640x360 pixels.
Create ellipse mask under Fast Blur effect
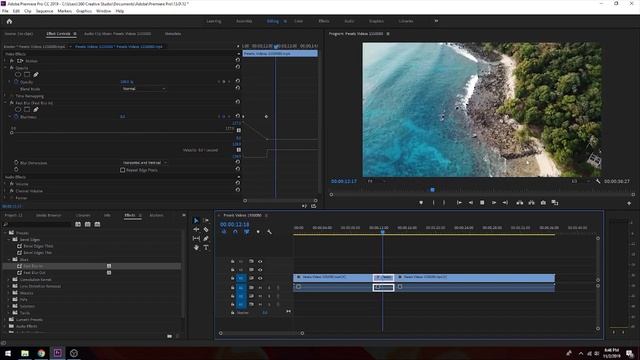tap(18, 109)
